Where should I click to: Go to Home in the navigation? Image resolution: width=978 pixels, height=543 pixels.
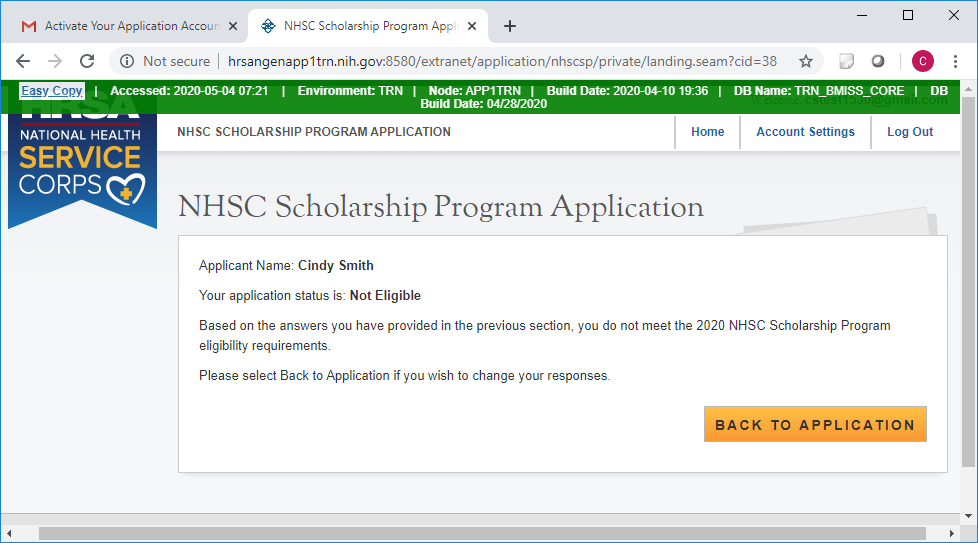(707, 132)
